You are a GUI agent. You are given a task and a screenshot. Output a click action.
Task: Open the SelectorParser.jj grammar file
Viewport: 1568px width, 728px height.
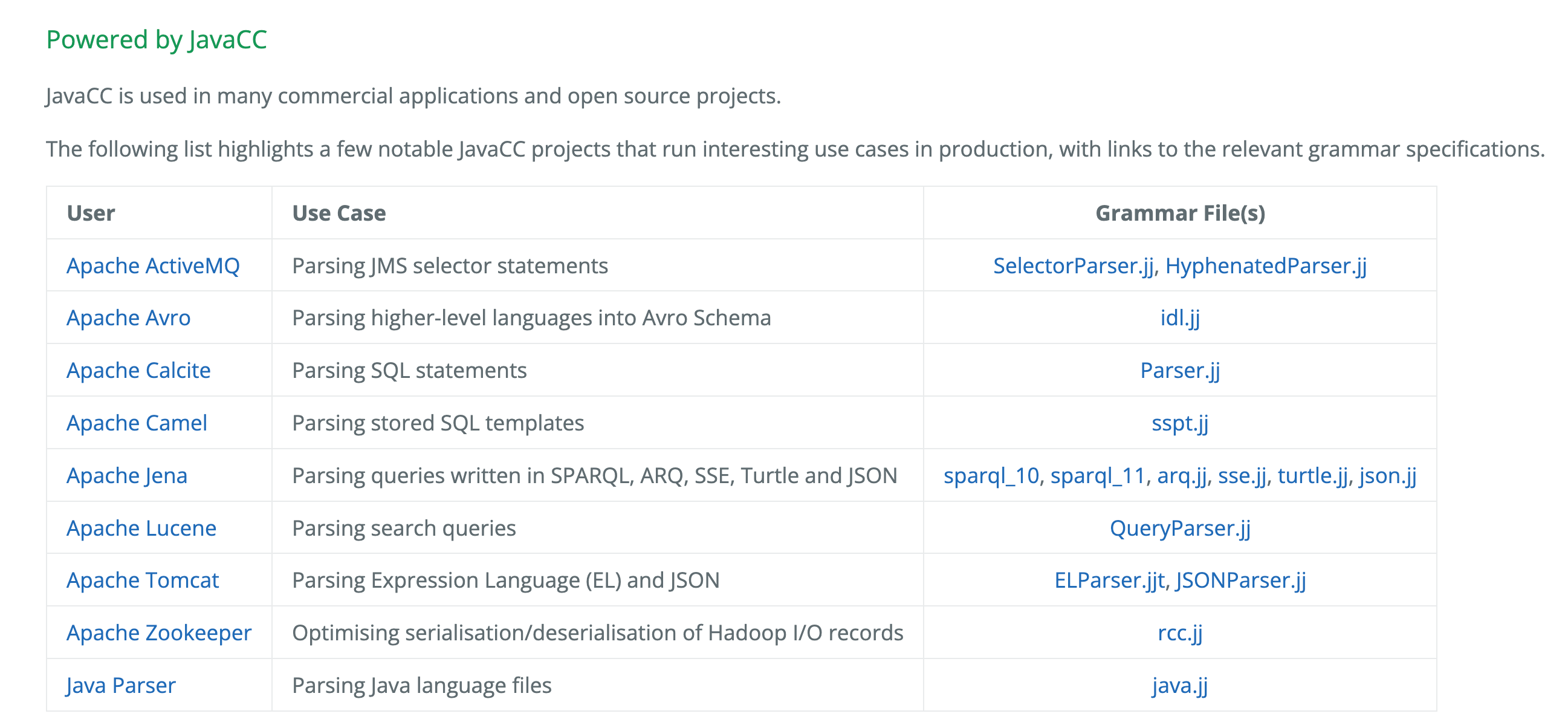[1073, 266]
